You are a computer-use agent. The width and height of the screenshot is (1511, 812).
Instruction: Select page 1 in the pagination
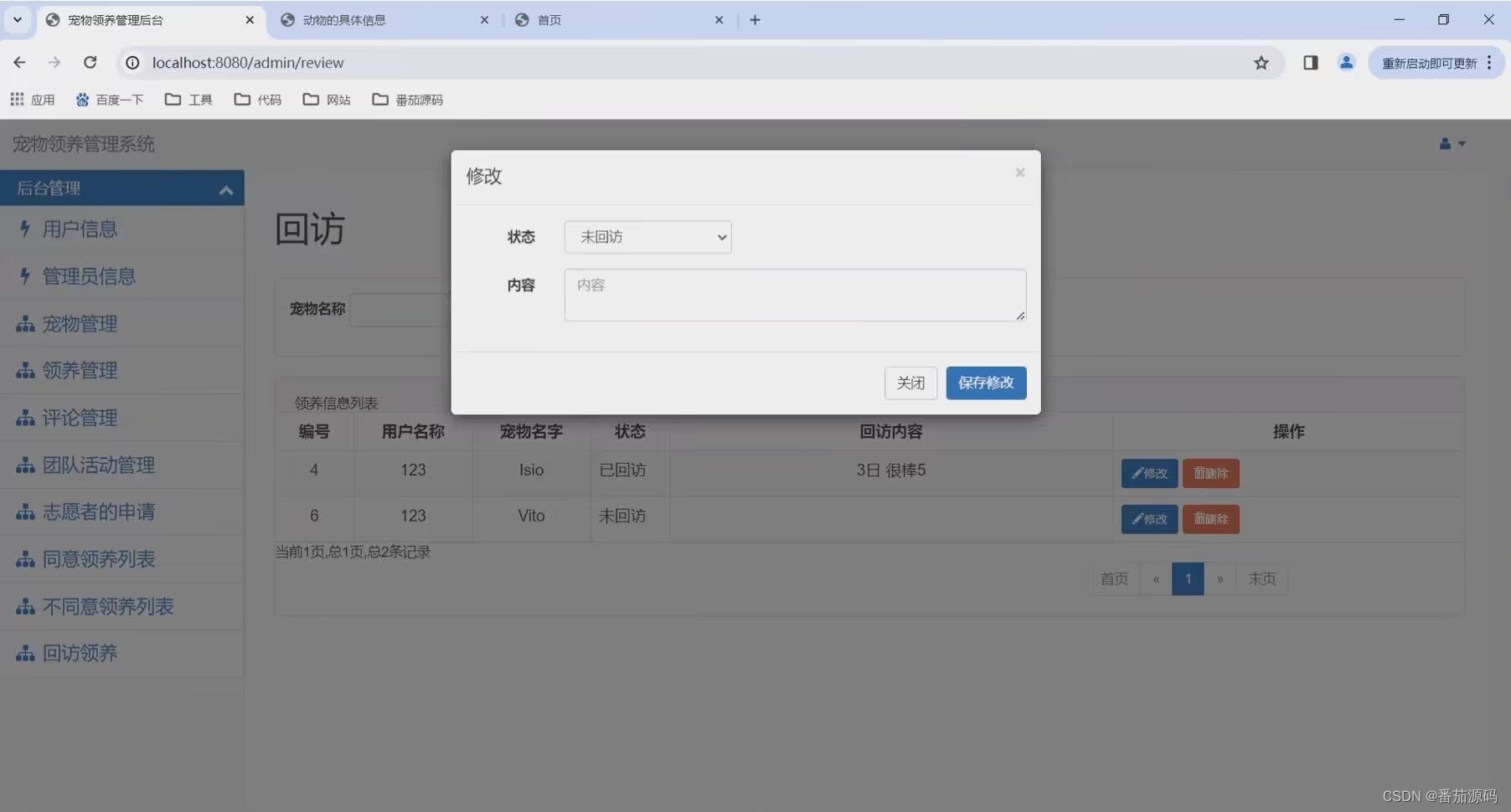(x=1188, y=579)
